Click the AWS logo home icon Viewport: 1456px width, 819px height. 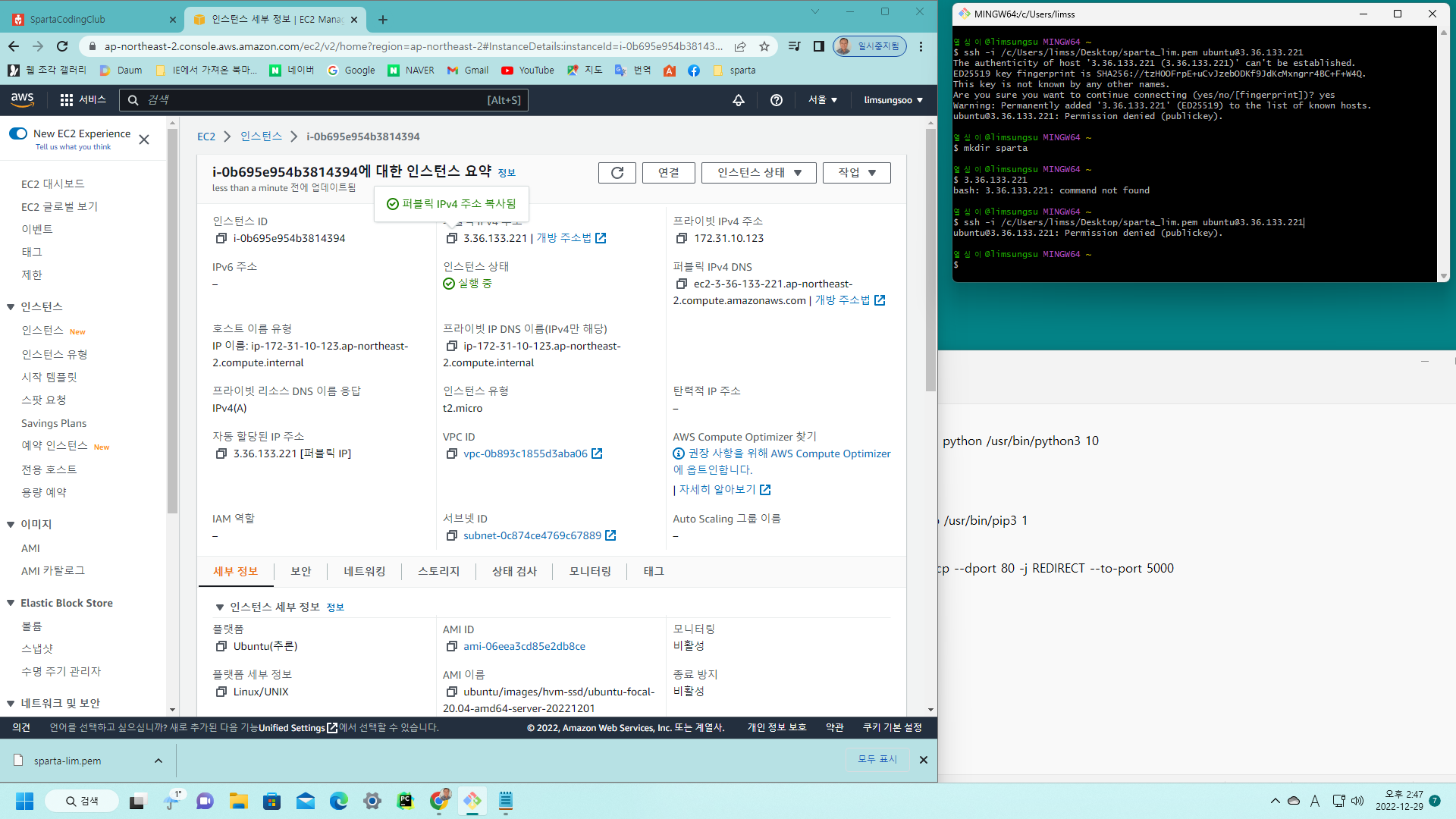click(x=23, y=99)
